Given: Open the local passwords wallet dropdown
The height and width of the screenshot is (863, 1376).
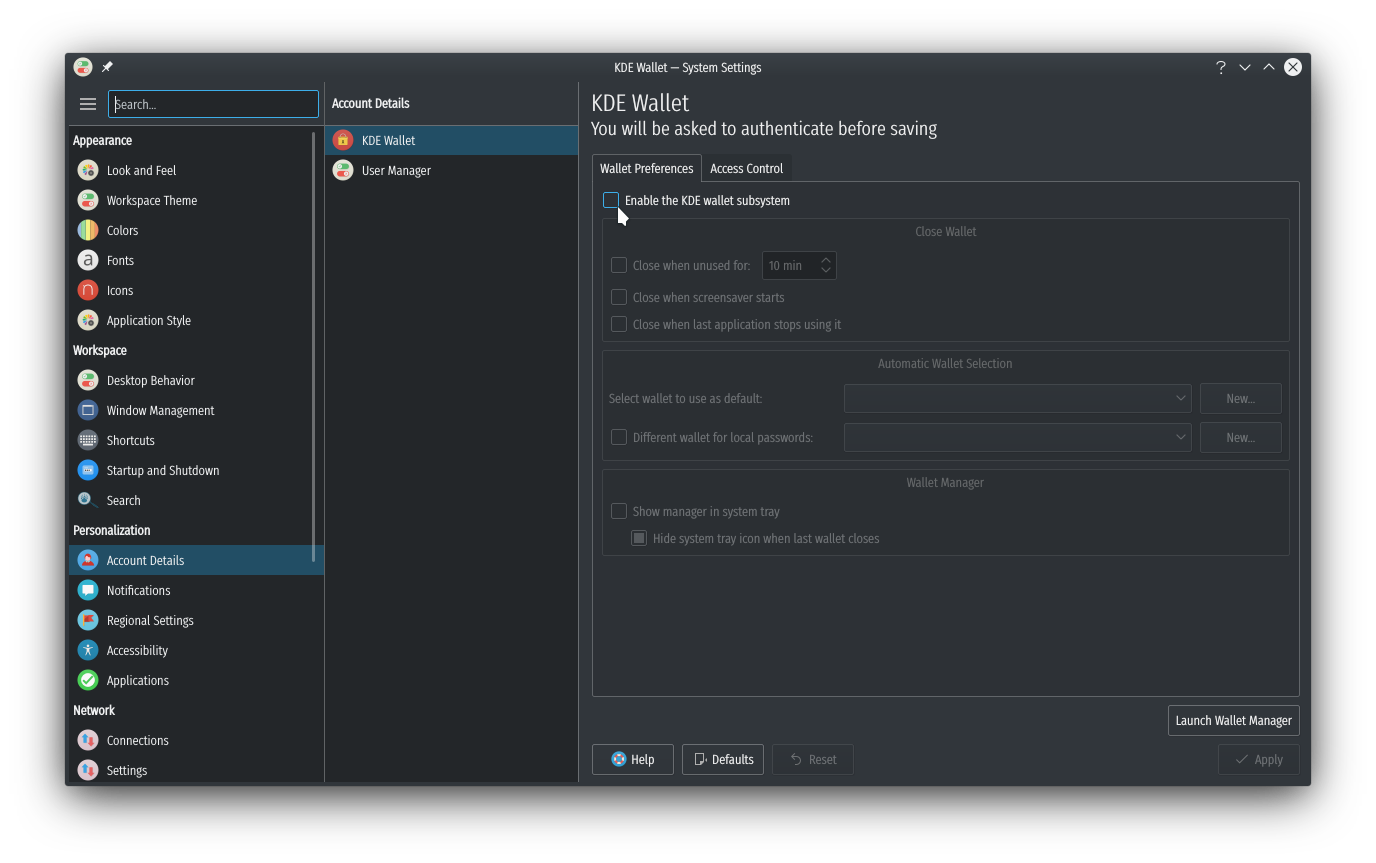Looking at the screenshot, I should [1017, 437].
